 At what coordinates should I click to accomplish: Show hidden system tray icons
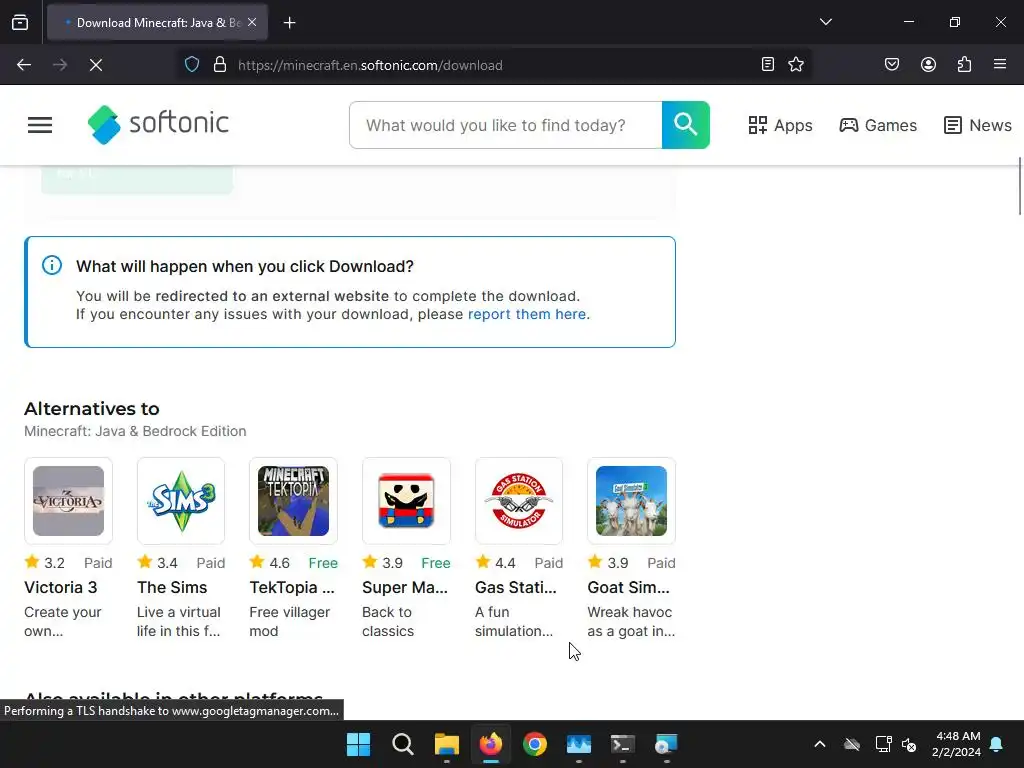click(820, 744)
